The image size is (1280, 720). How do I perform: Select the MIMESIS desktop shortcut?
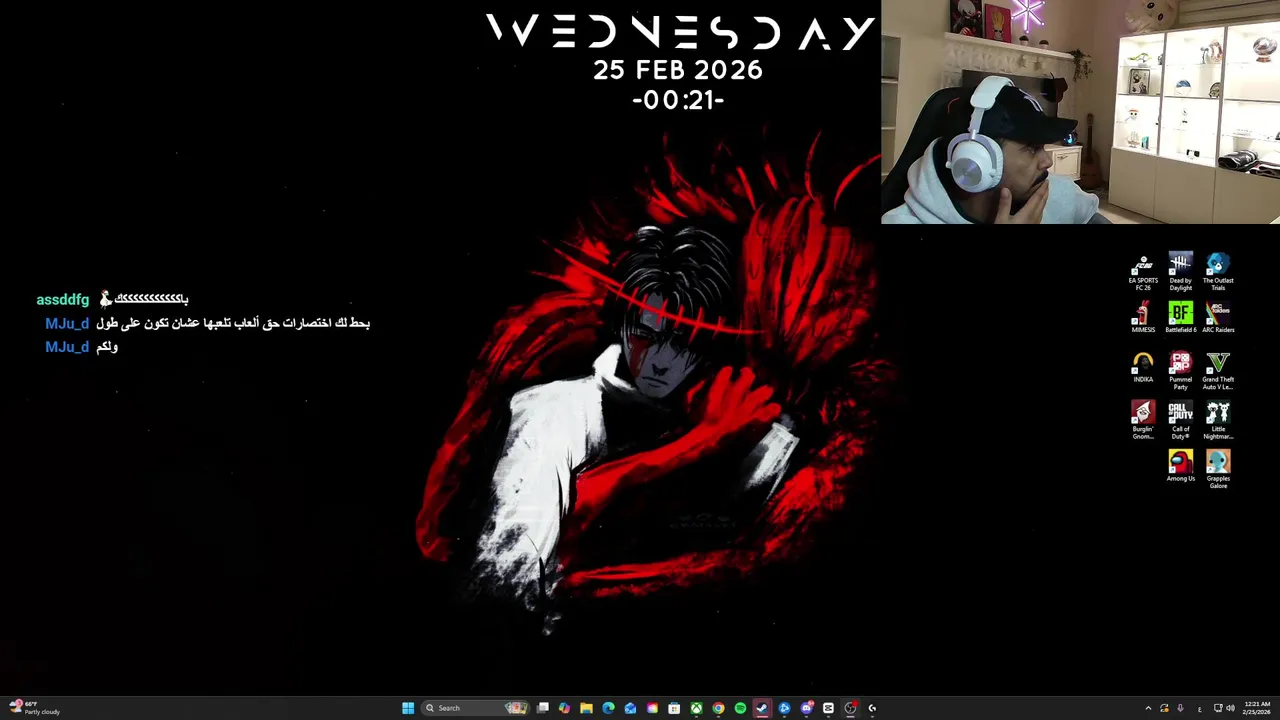click(x=1143, y=318)
